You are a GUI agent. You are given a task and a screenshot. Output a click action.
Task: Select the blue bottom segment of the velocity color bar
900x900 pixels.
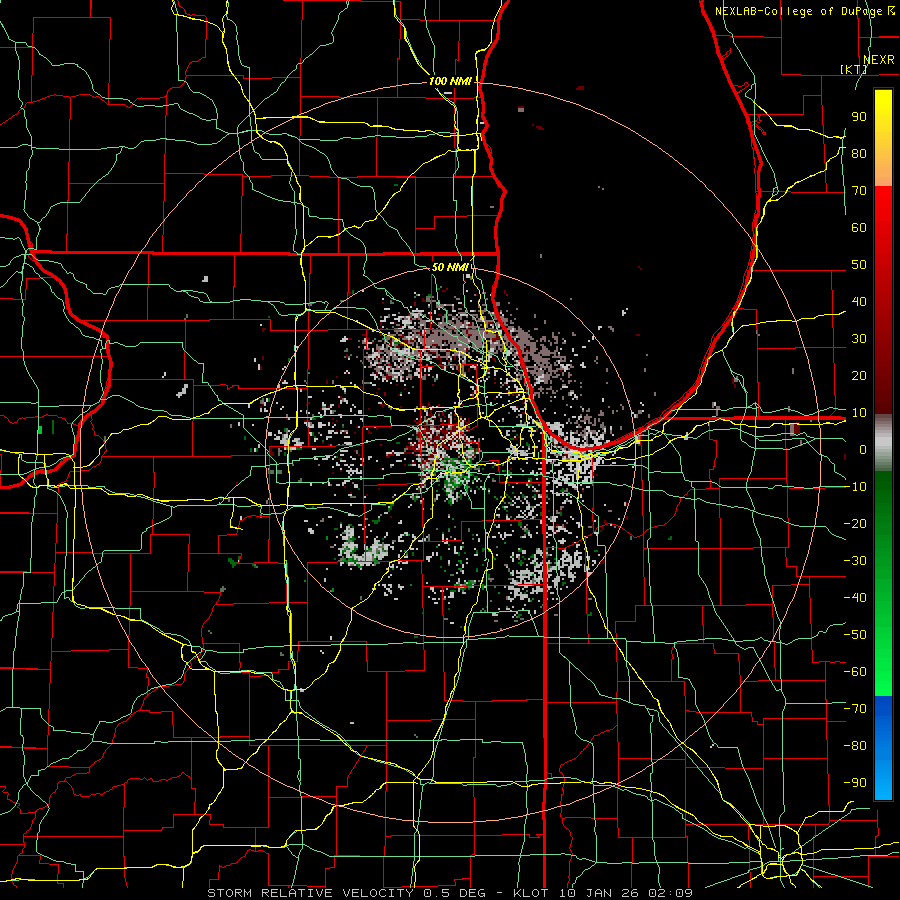click(x=883, y=747)
